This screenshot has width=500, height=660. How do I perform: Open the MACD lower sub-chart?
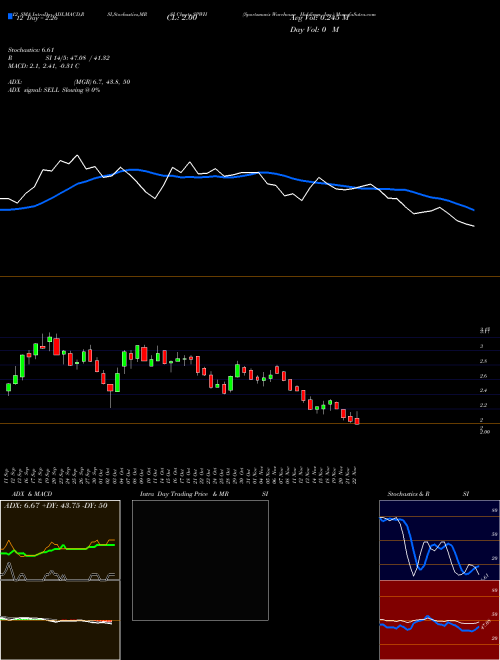click(x=60, y=620)
